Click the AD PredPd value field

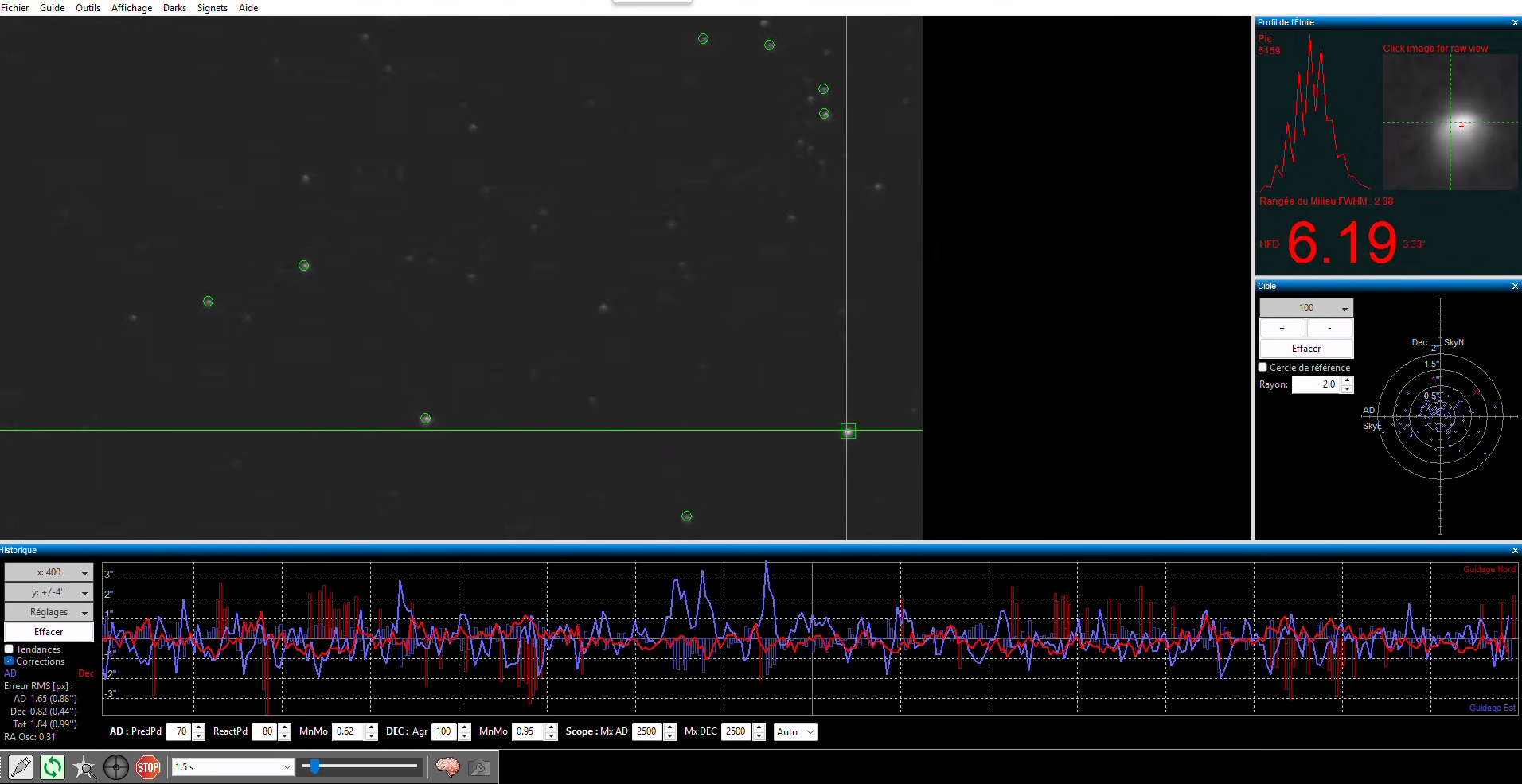178,732
